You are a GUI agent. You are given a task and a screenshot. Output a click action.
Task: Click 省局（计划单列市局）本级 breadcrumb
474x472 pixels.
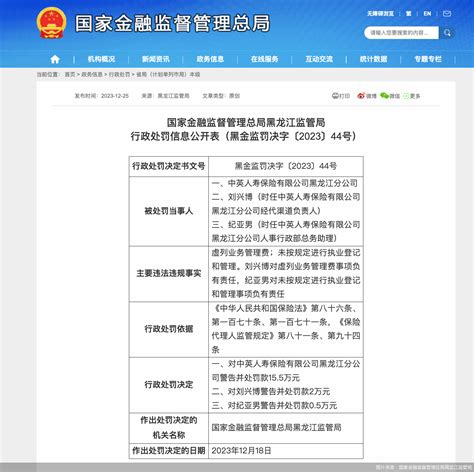coord(168,75)
